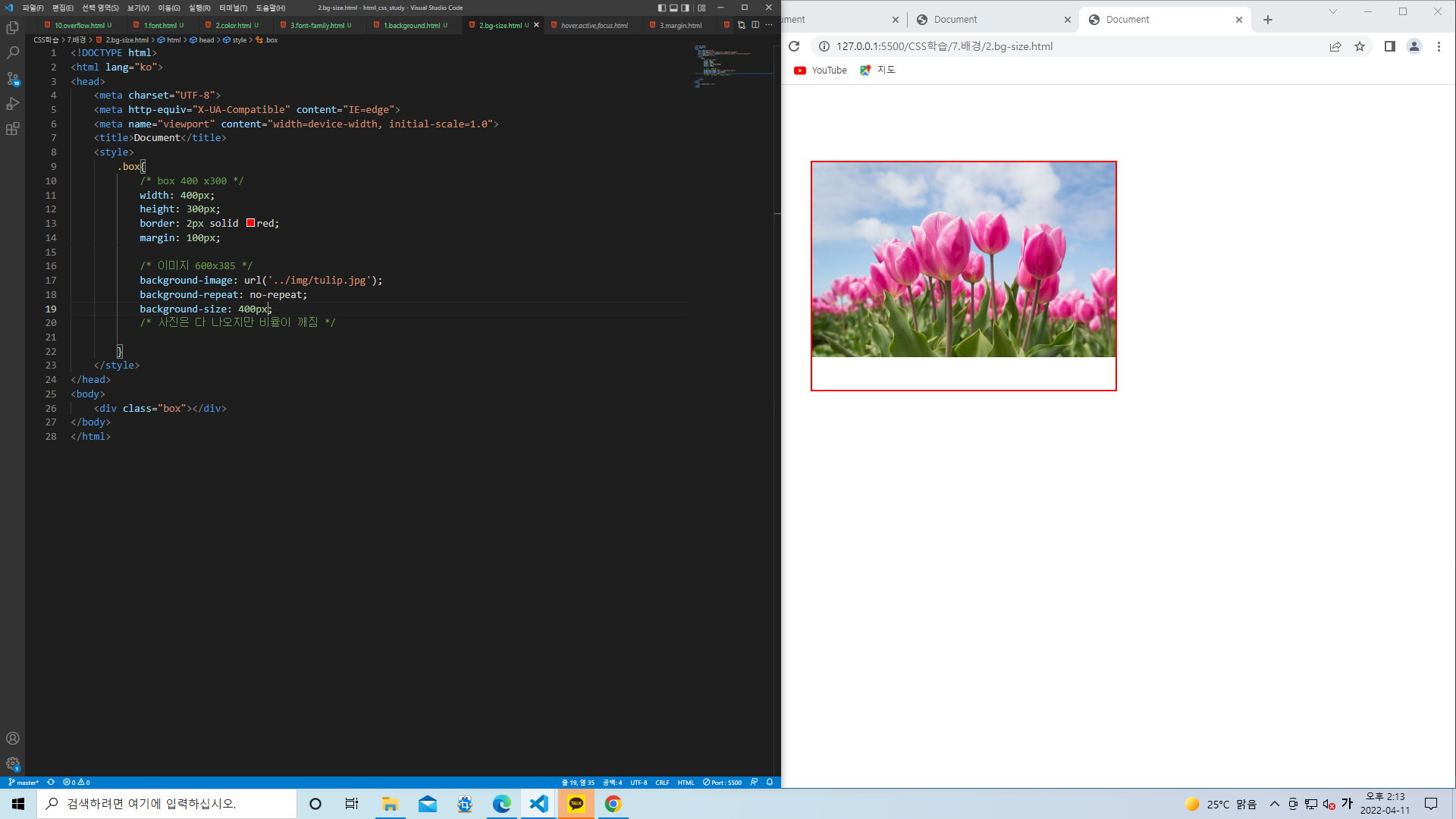Open the Chrome tab search chevron
1456x819 pixels.
(1332, 11)
